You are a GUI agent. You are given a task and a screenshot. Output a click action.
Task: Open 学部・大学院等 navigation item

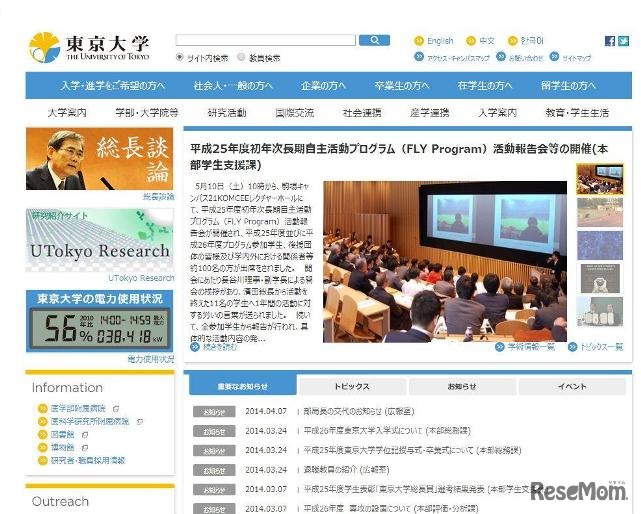point(147,112)
